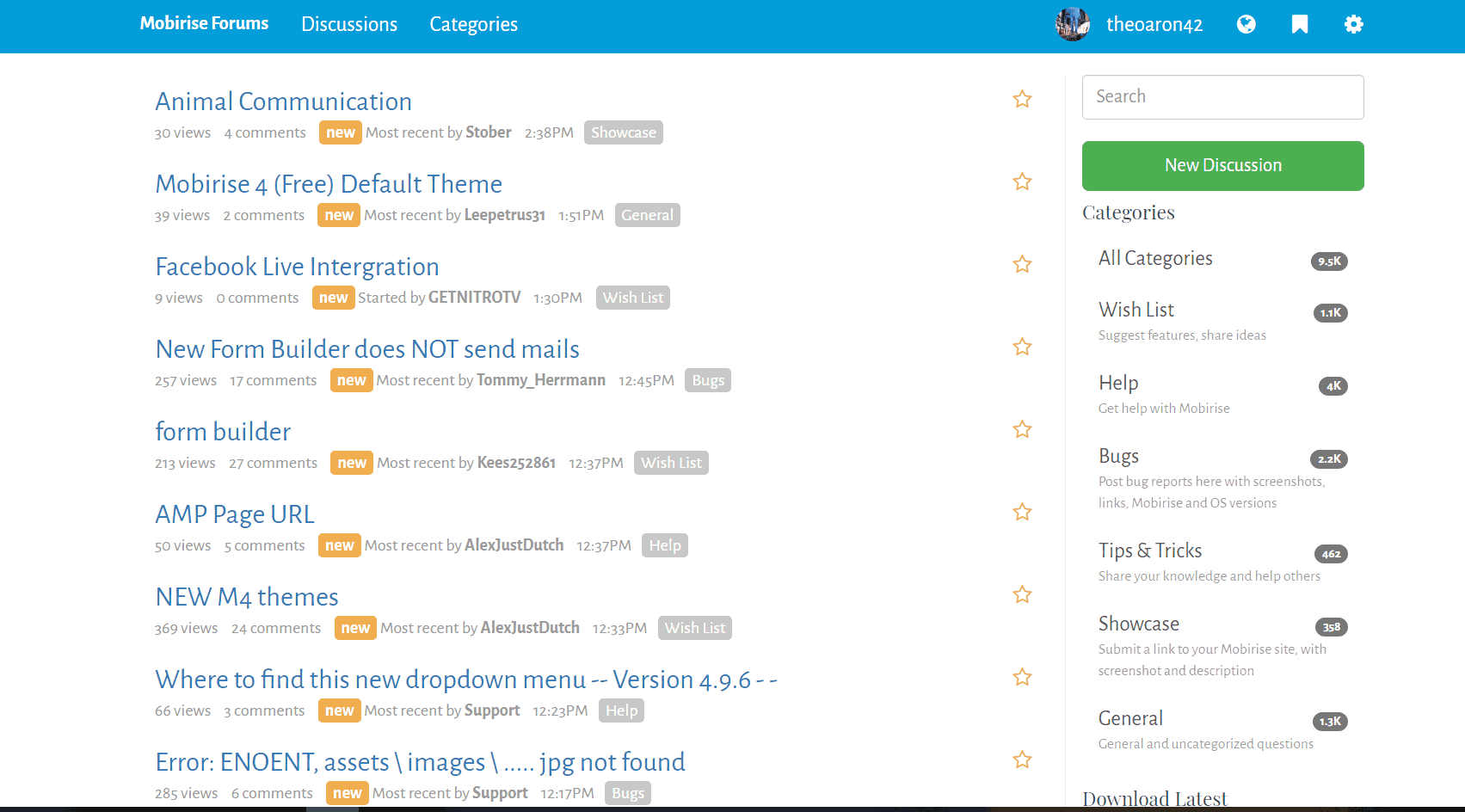Viewport: 1465px width, 812px height.
Task: Click Bugs tag on New Form Builder row
Action: [708, 380]
